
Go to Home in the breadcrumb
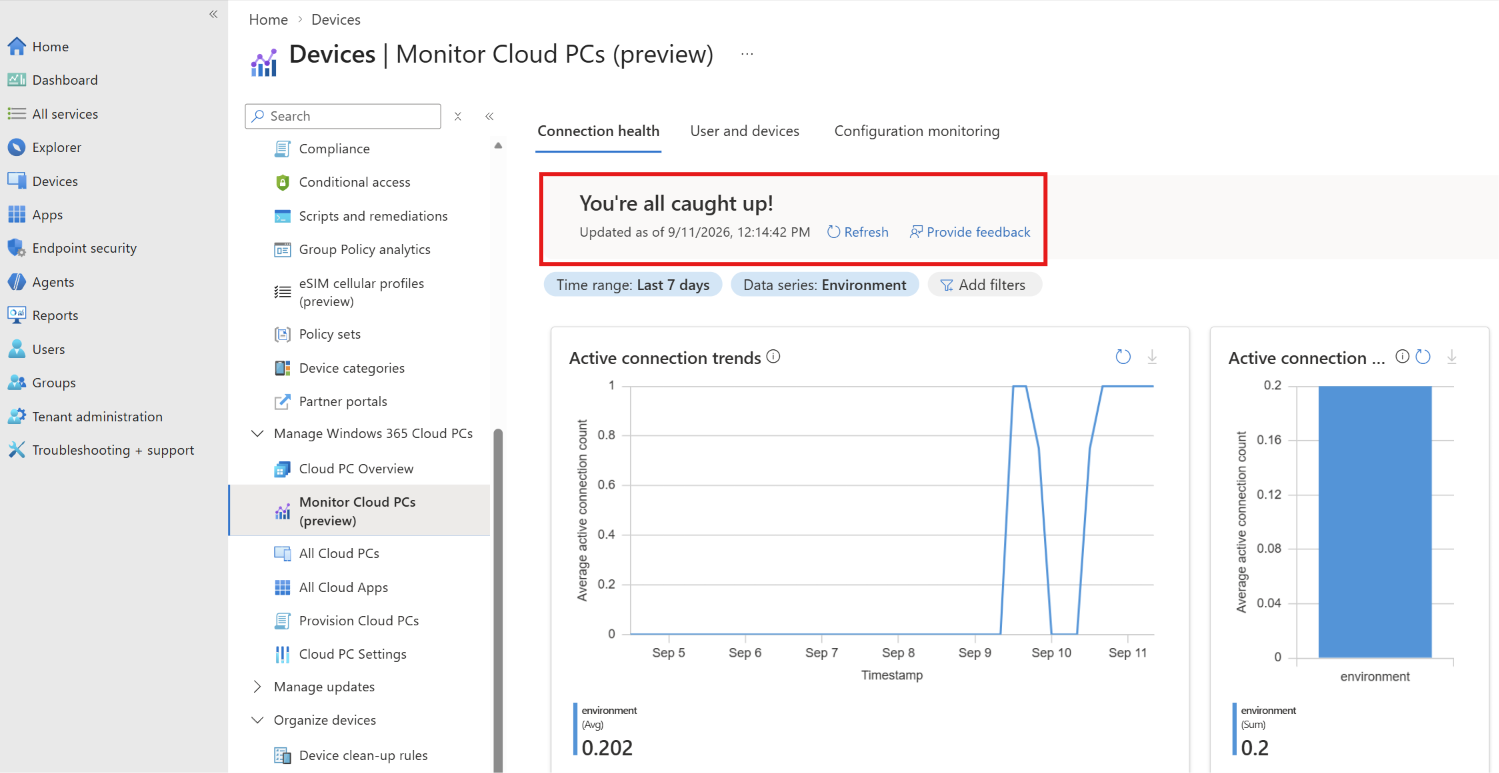[268, 19]
